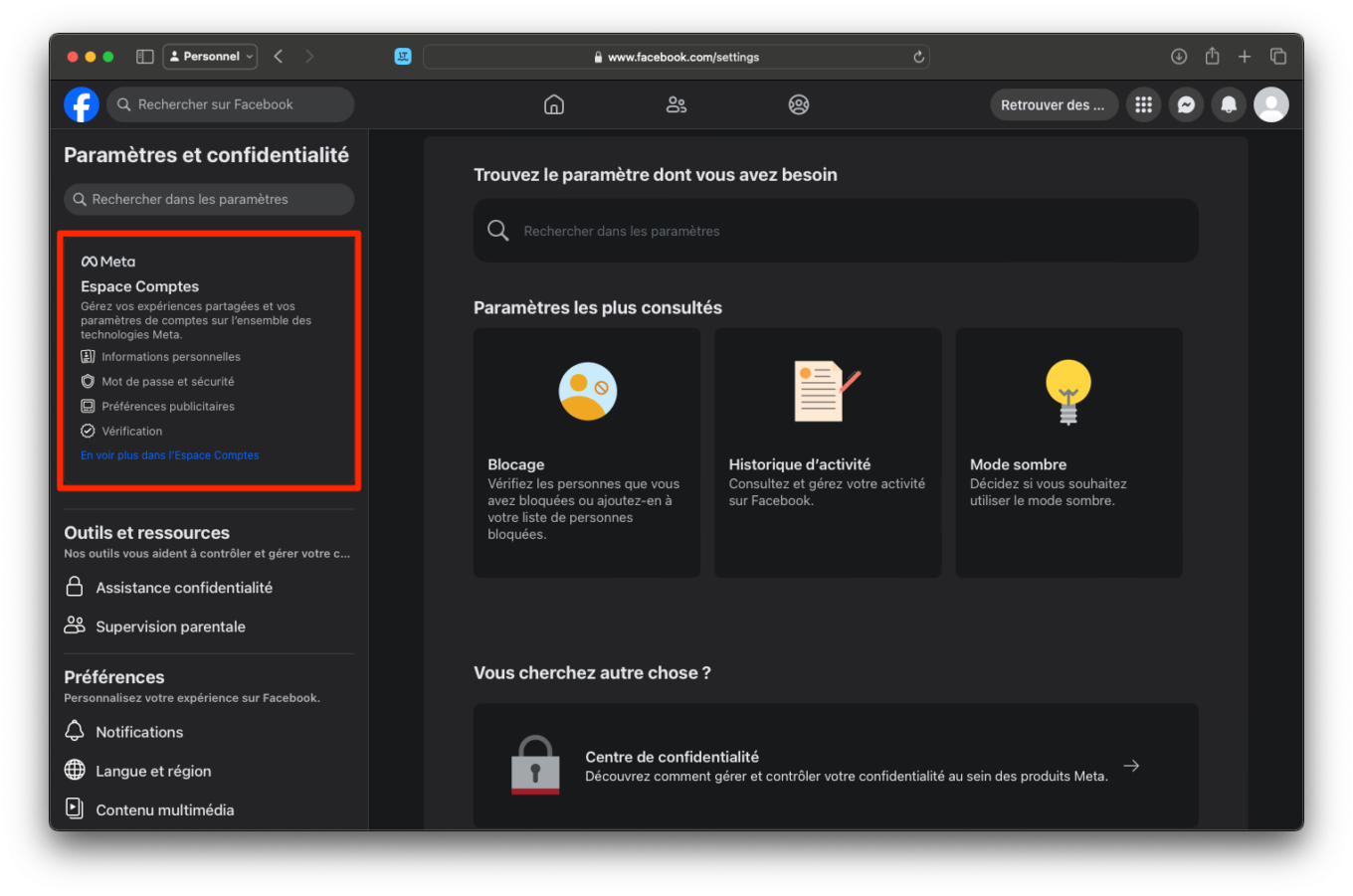This screenshot has width=1353, height=896.
Task: Open the Personnel profile dropdown in Safari
Action: tap(210, 57)
